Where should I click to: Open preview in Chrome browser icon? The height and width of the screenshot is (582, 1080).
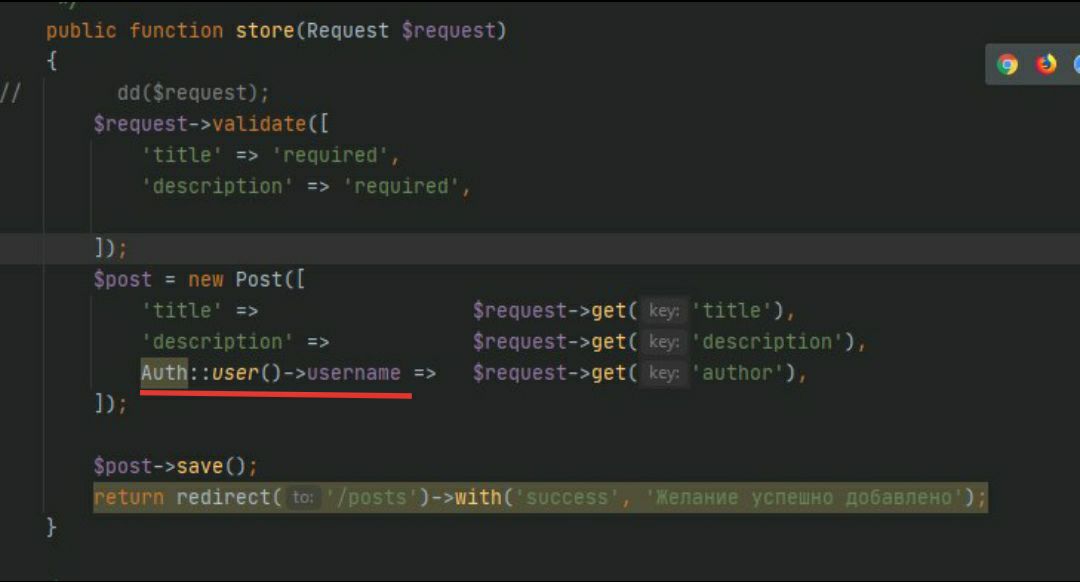[x=1007, y=65]
